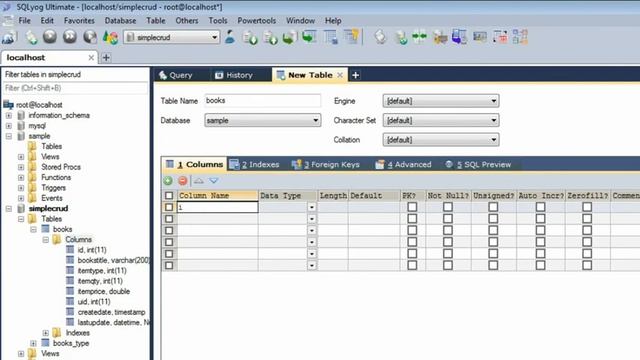Click the Table Name input field

[x=262, y=100]
